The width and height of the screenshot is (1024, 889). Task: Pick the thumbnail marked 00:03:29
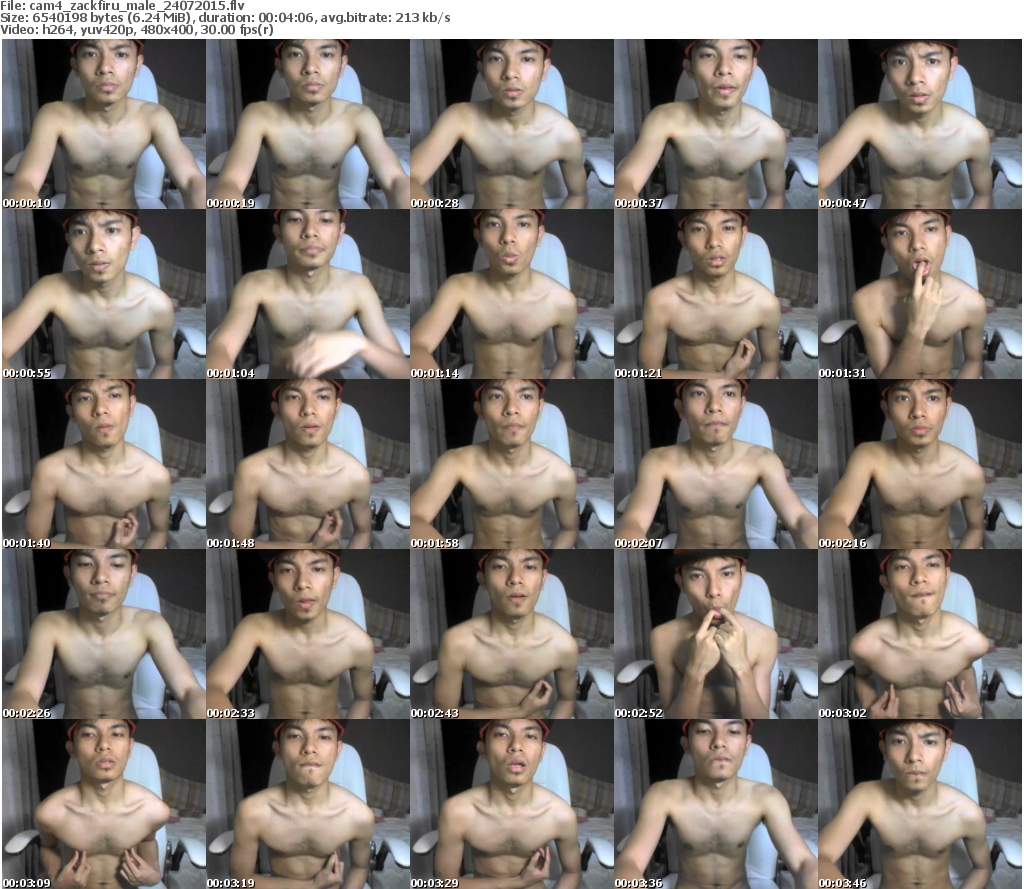(x=512, y=804)
